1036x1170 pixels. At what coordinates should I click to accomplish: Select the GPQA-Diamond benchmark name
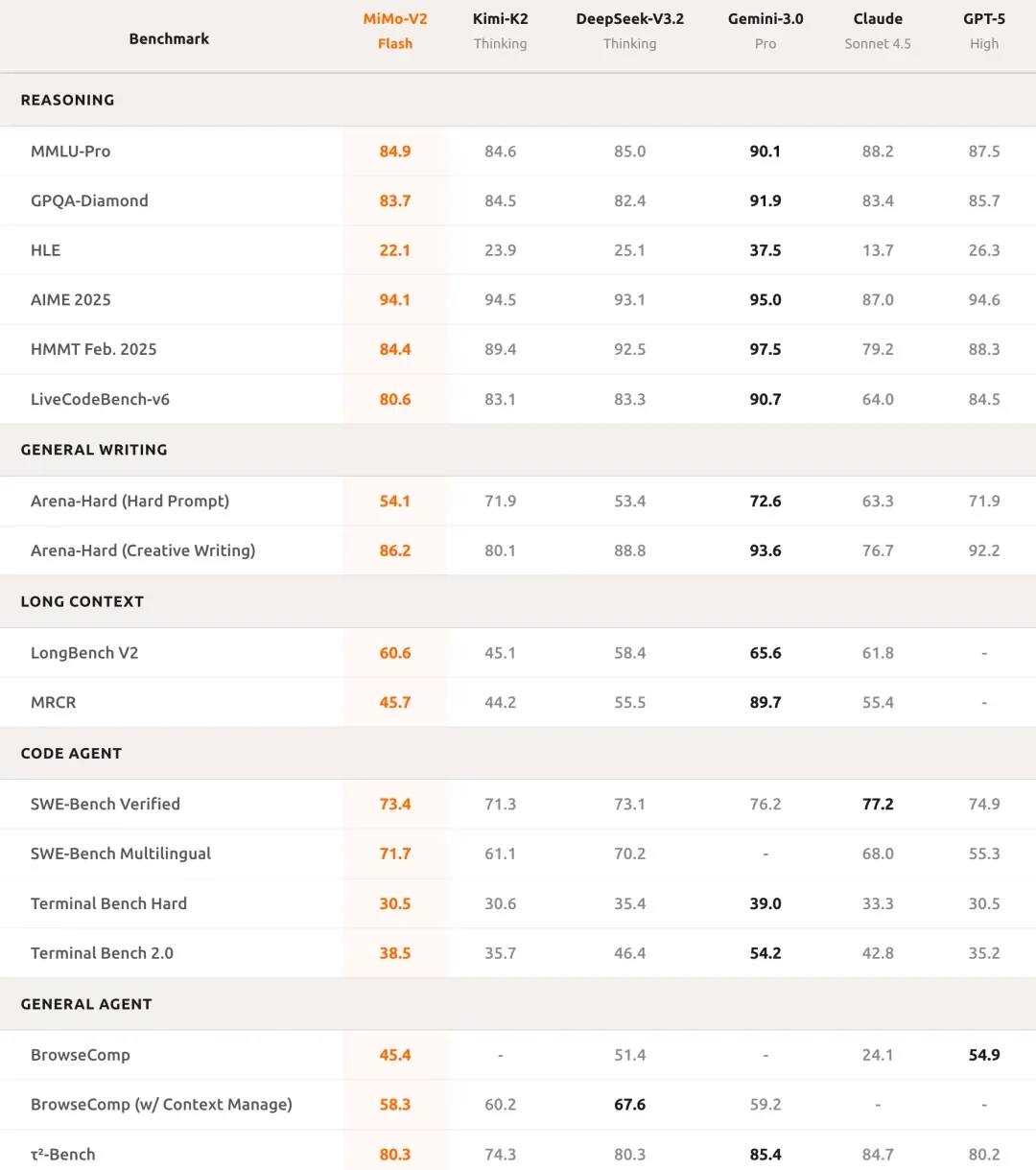89,200
